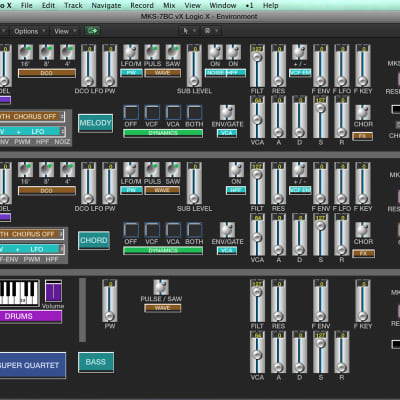
Task: Check the VCA dynamics box in Melody section
Action: click(173, 112)
